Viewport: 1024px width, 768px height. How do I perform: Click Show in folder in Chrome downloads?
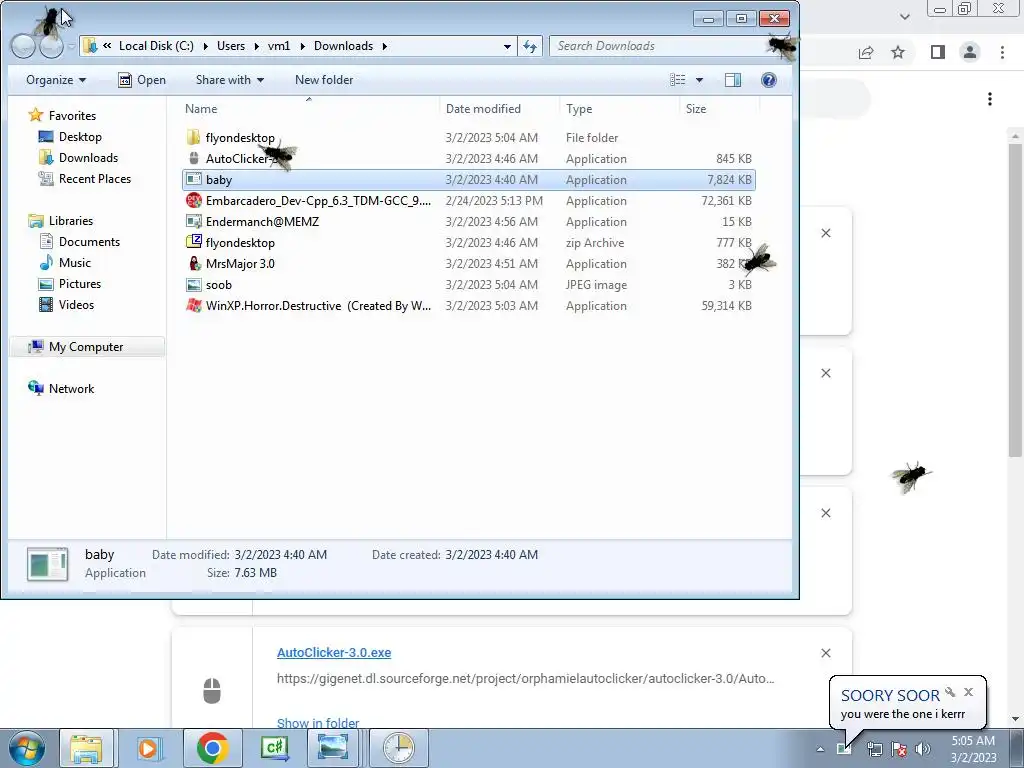[318, 723]
